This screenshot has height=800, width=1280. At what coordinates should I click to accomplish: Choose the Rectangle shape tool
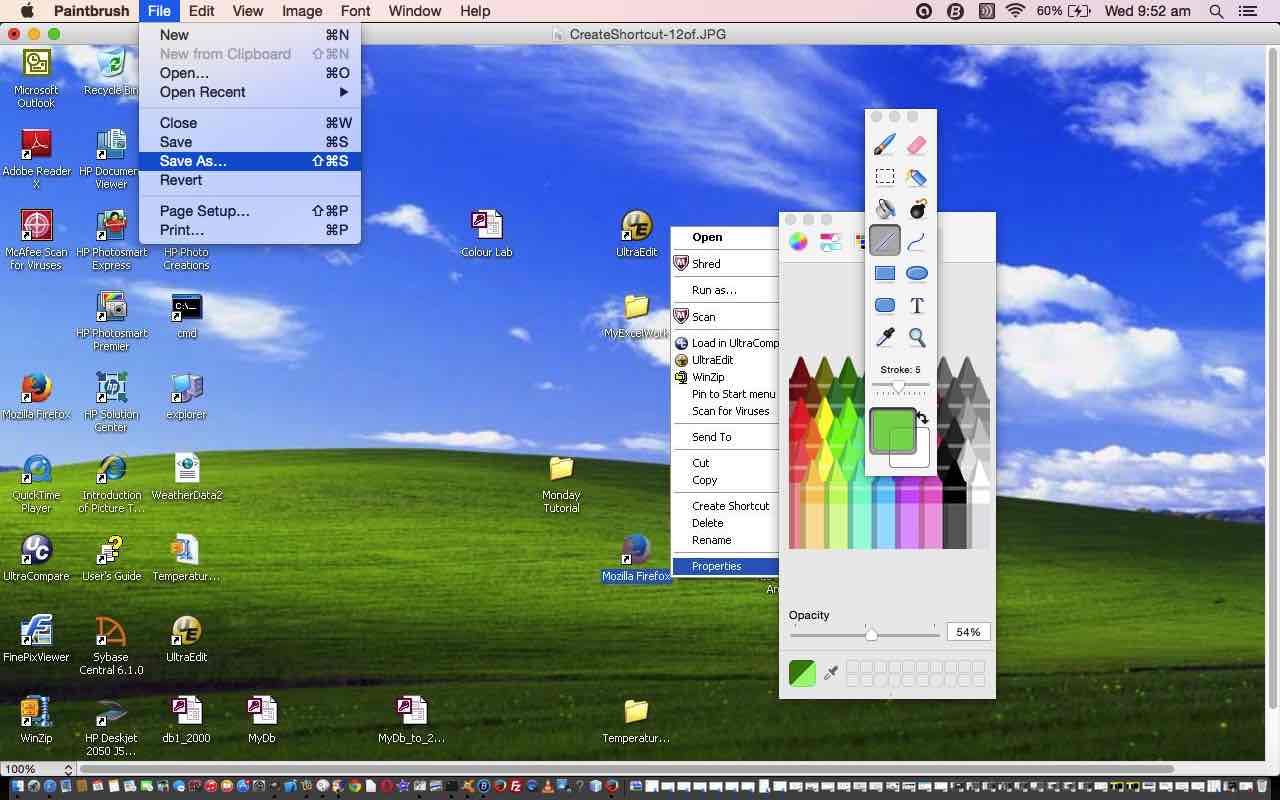[x=884, y=273]
